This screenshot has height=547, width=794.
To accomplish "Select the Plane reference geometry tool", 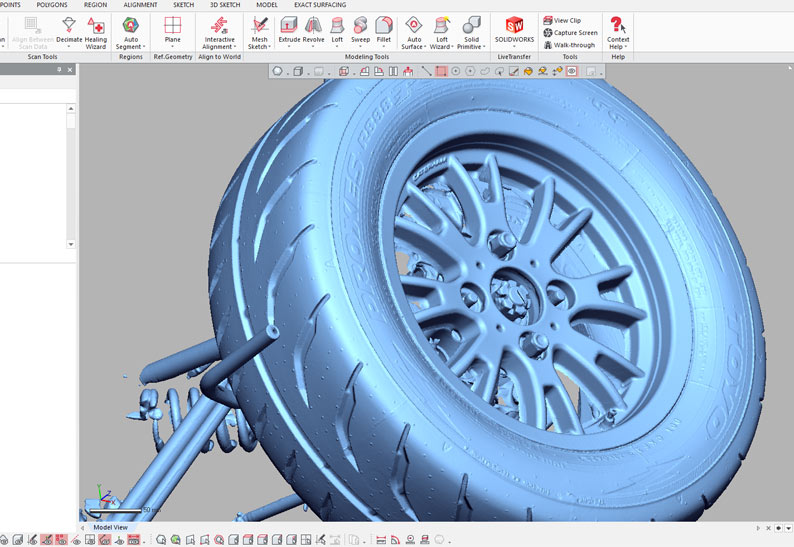I will (x=173, y=29).
